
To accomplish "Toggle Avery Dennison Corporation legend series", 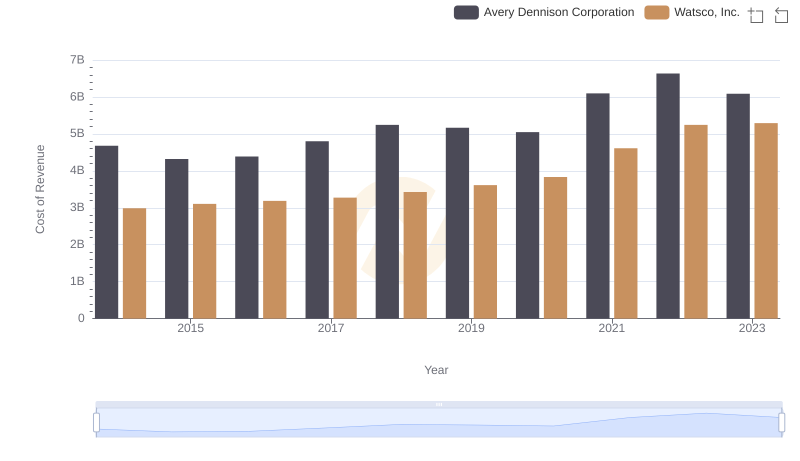I will [x=544, y=12].
